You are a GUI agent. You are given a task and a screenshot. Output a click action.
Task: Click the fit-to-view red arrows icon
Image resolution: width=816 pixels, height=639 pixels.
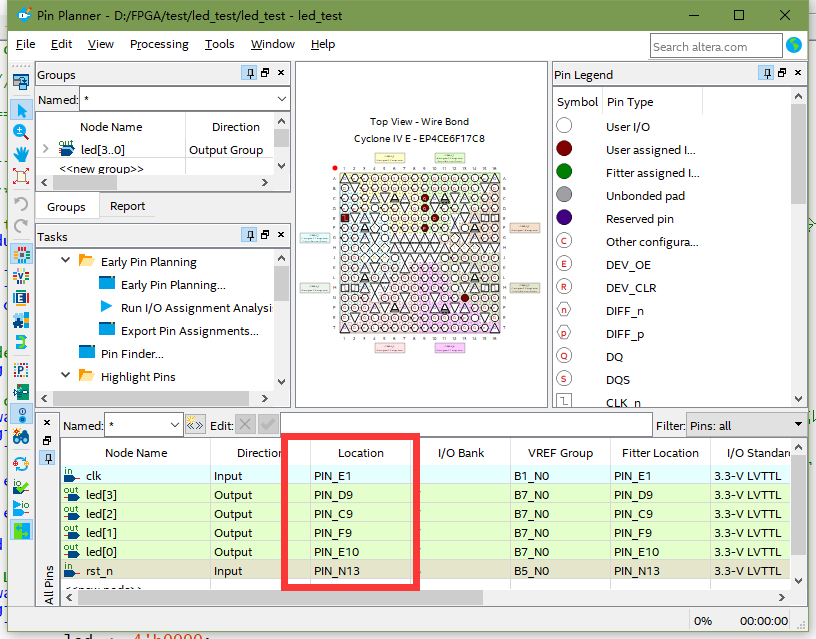point(22,178)
